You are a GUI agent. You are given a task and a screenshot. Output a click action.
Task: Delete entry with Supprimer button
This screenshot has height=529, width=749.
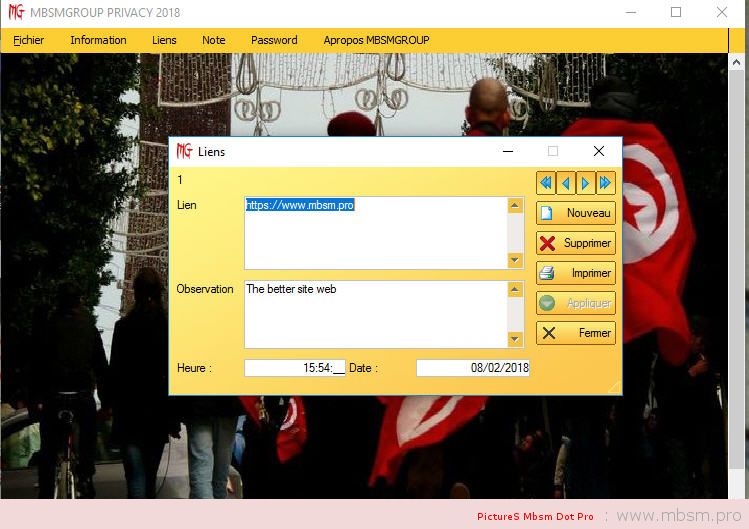[576, 243]
